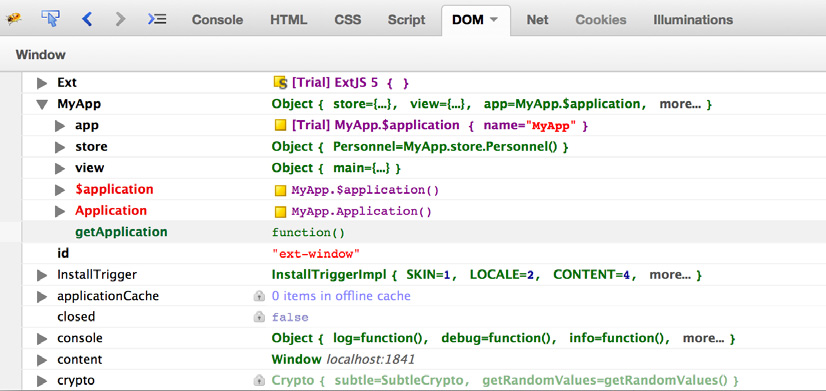Open the Net tab
The width and height of the screenshot is (826, 391).
(537, 20)
